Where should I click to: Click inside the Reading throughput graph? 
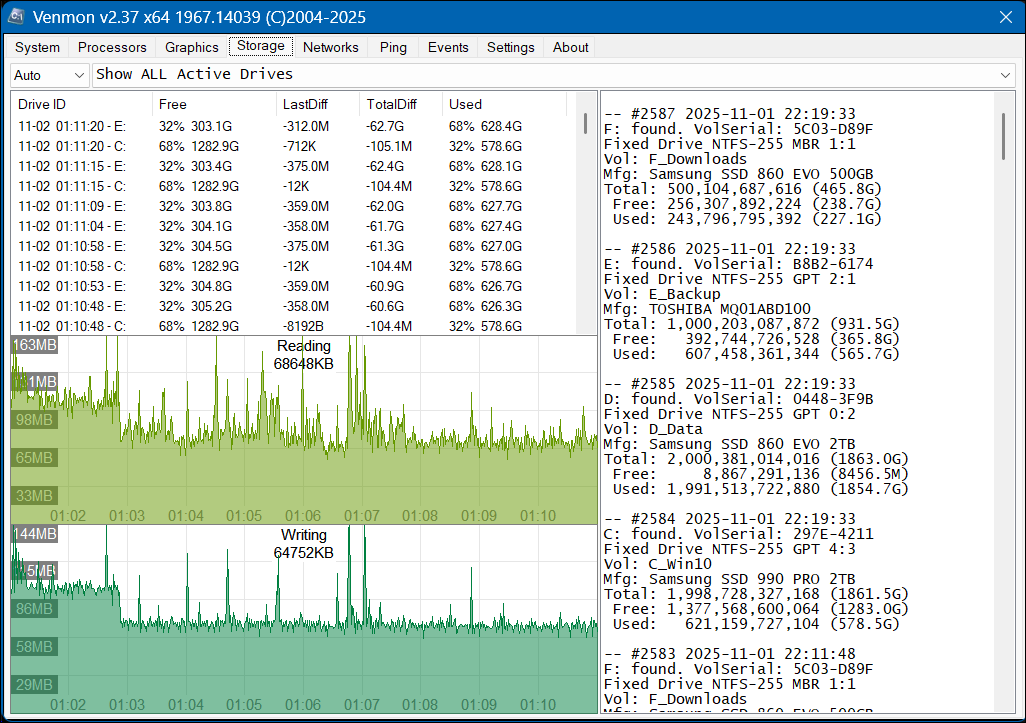[300, 430]
